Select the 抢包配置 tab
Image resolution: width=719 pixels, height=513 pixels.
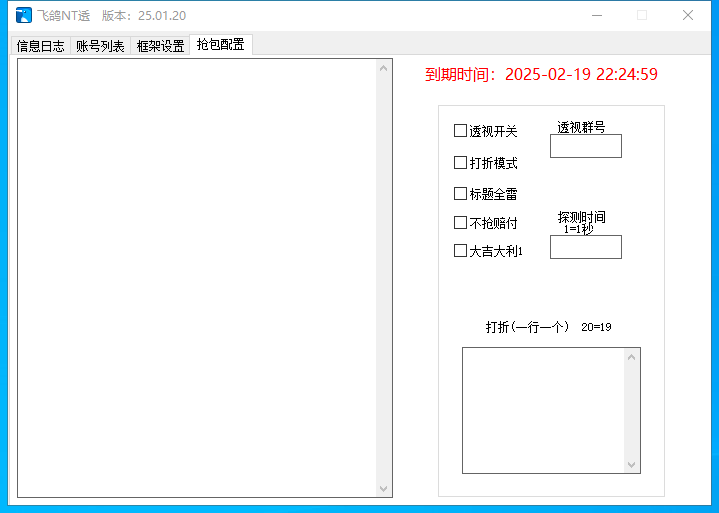pos(221,45)
